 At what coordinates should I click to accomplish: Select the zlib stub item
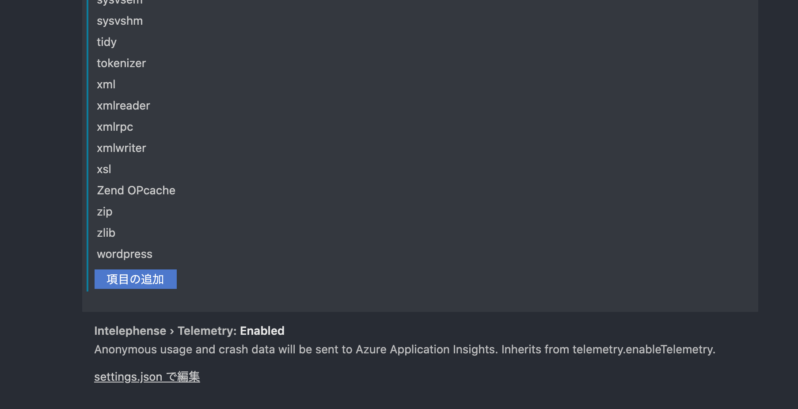pos(106,233)
